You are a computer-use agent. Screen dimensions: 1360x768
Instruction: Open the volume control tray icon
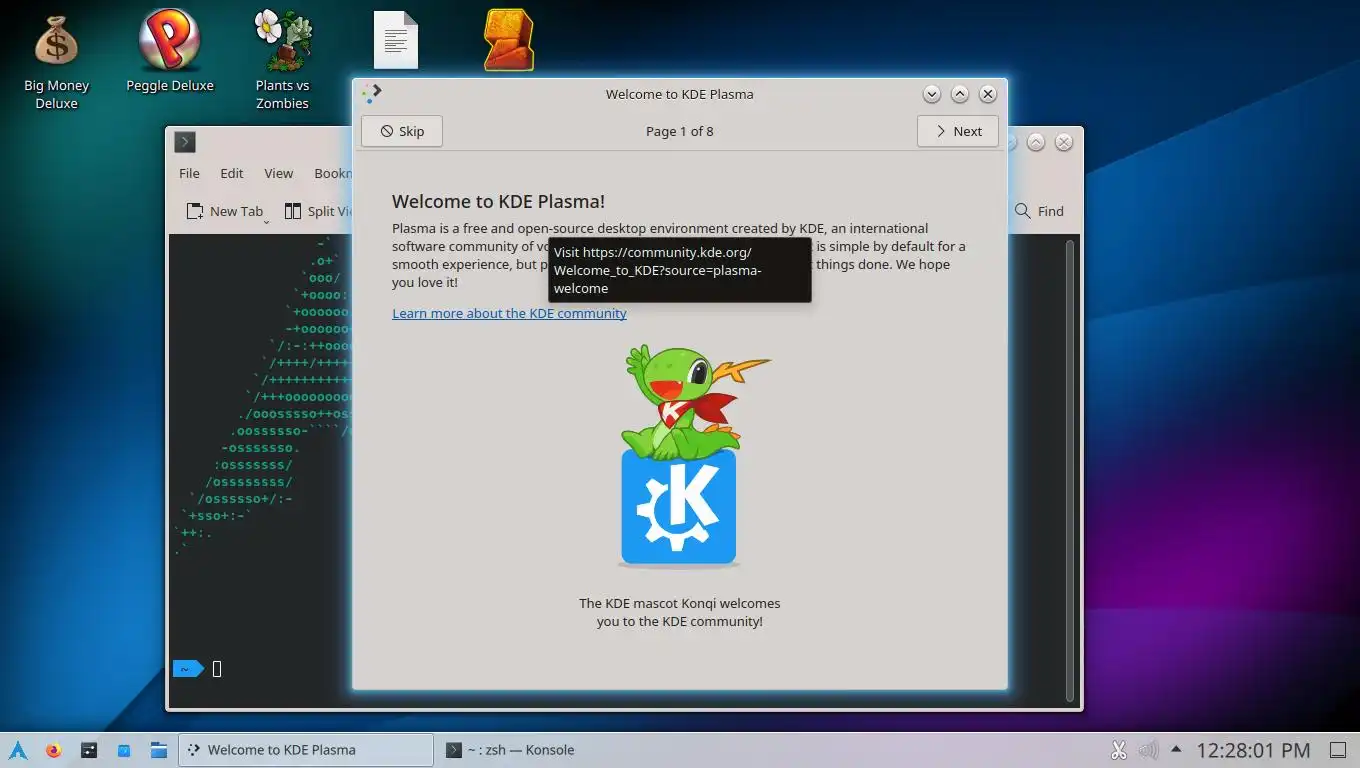[1148, 749]
